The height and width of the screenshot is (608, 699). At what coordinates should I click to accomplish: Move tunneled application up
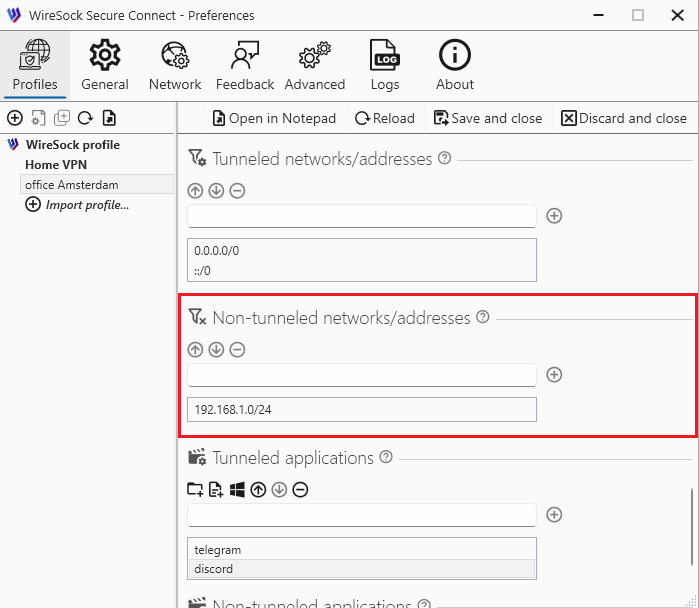click(x=258, y=490)
